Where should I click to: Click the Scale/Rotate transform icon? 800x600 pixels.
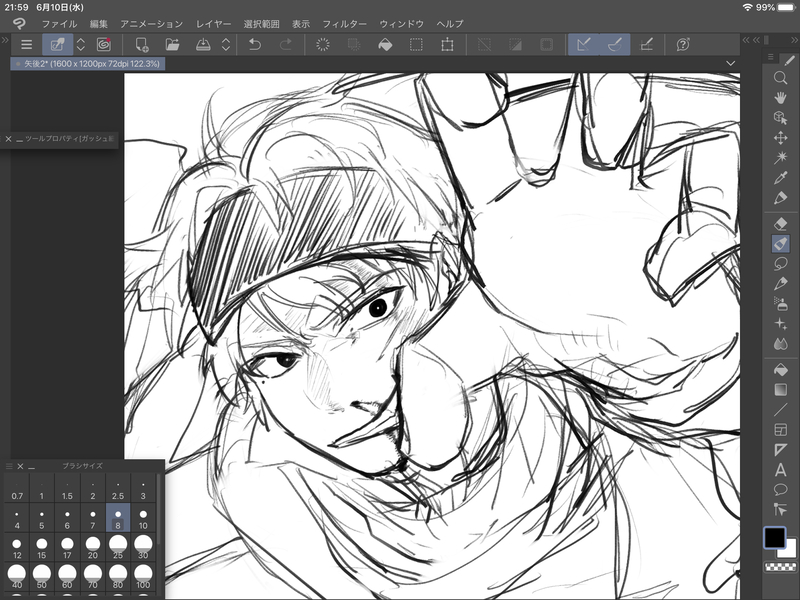click(x=447, y=45)
